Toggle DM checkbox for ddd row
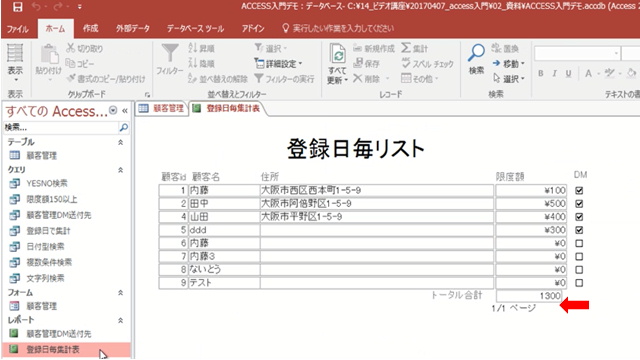640x360 pixels. point(579,230)
